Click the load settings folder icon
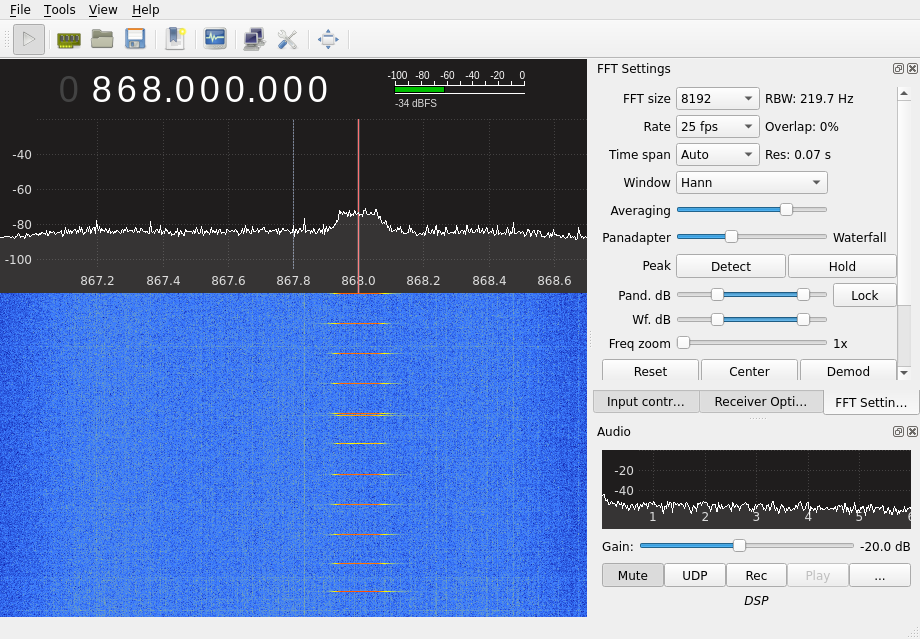This screenshot has width=920, height=639. tap(102, 39)
